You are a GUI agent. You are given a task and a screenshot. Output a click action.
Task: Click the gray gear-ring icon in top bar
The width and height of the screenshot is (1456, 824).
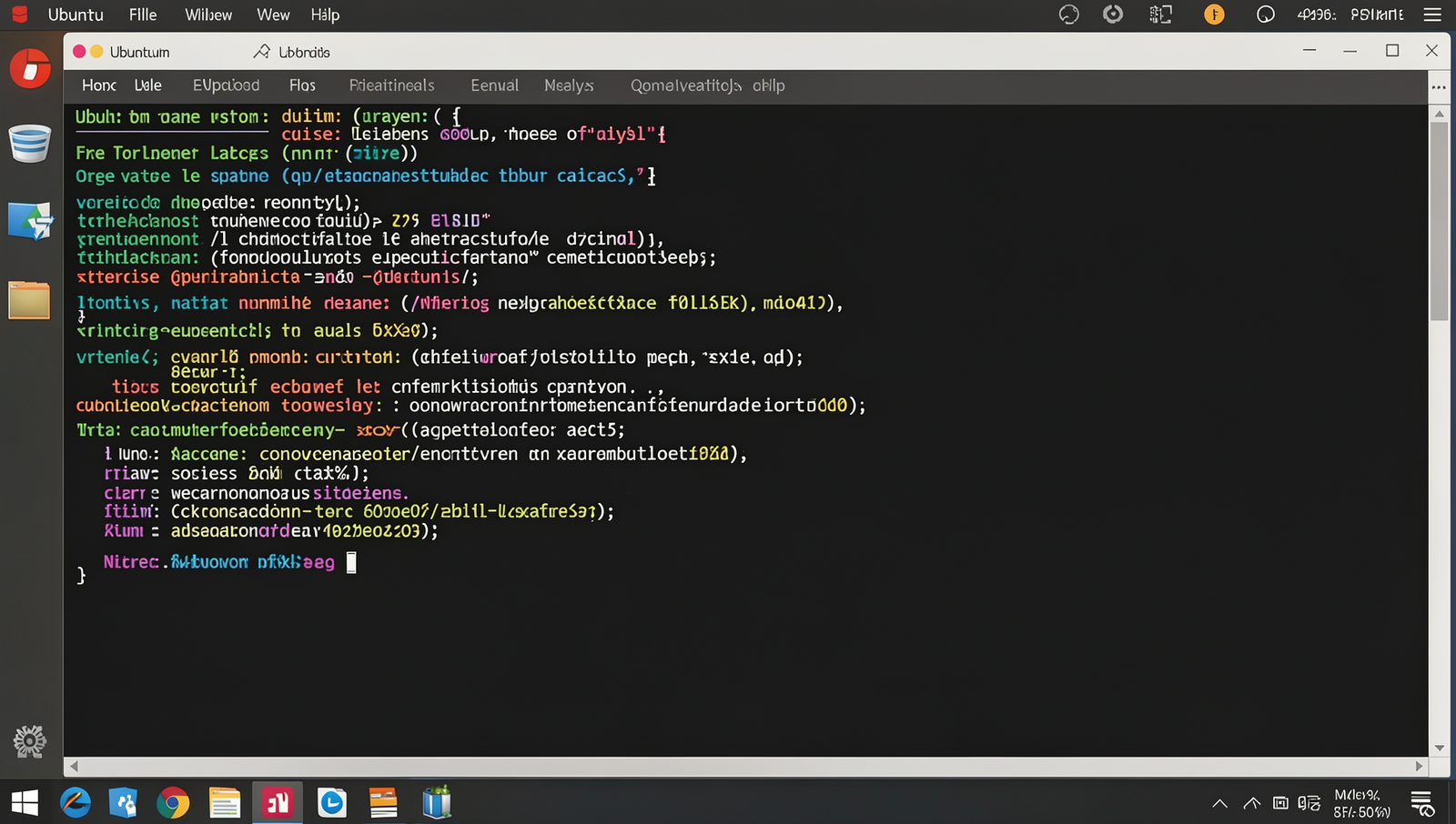[1113, 15]
